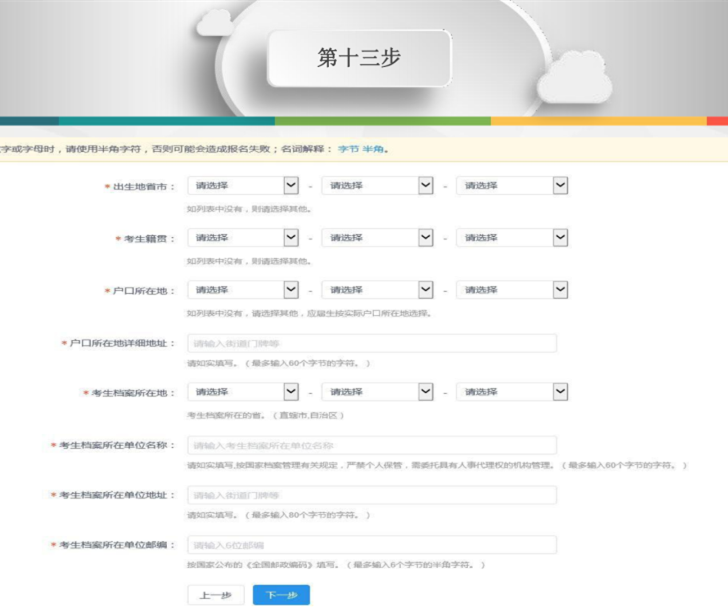Click the 上一步 button
Image resolution: width=728 pixels, height=607 pixels.
216,595
